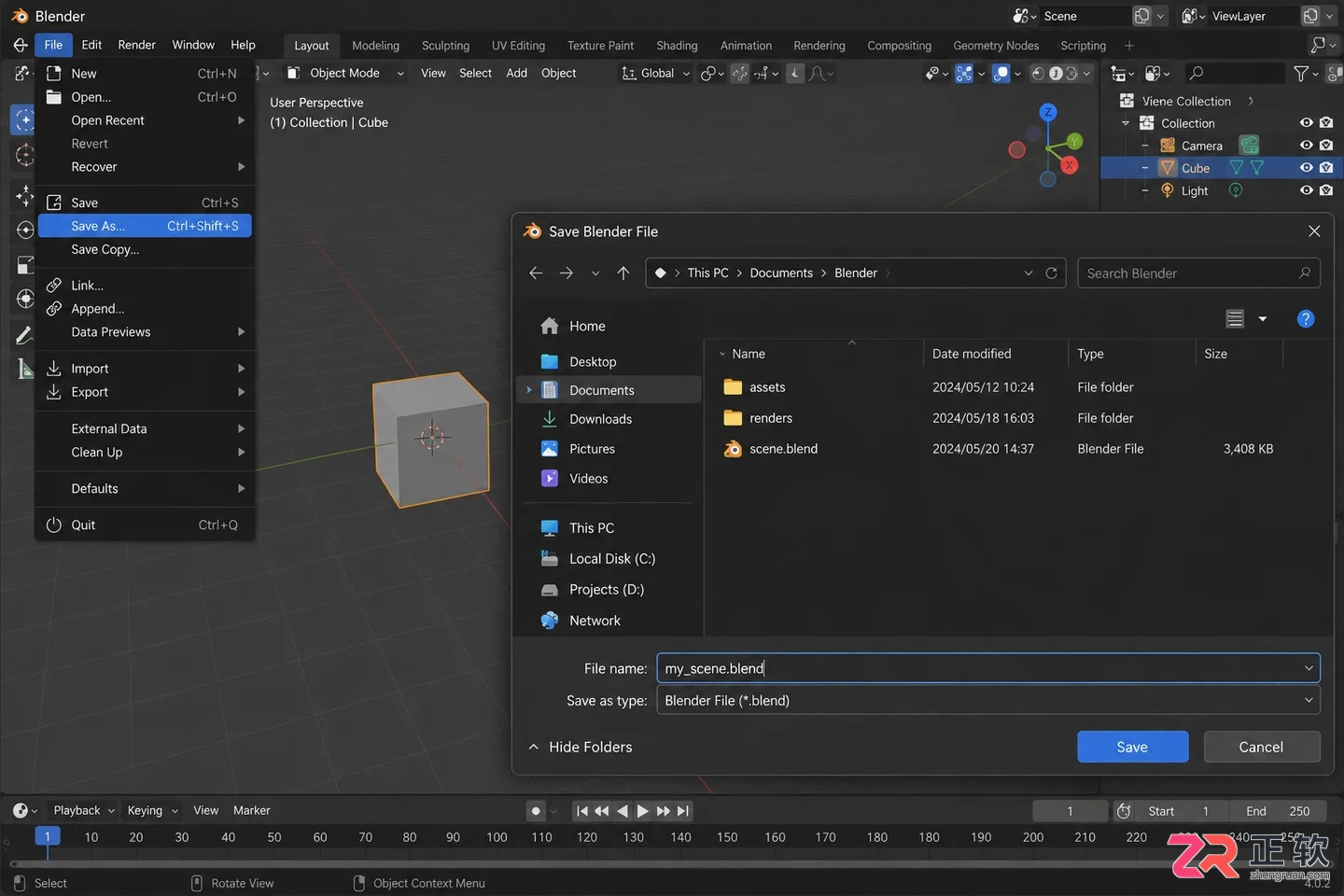The width and height of the screenshot is (1344, 896).
Task: Click Light data icon in outliner
Action: click(x=1236, y=190)
